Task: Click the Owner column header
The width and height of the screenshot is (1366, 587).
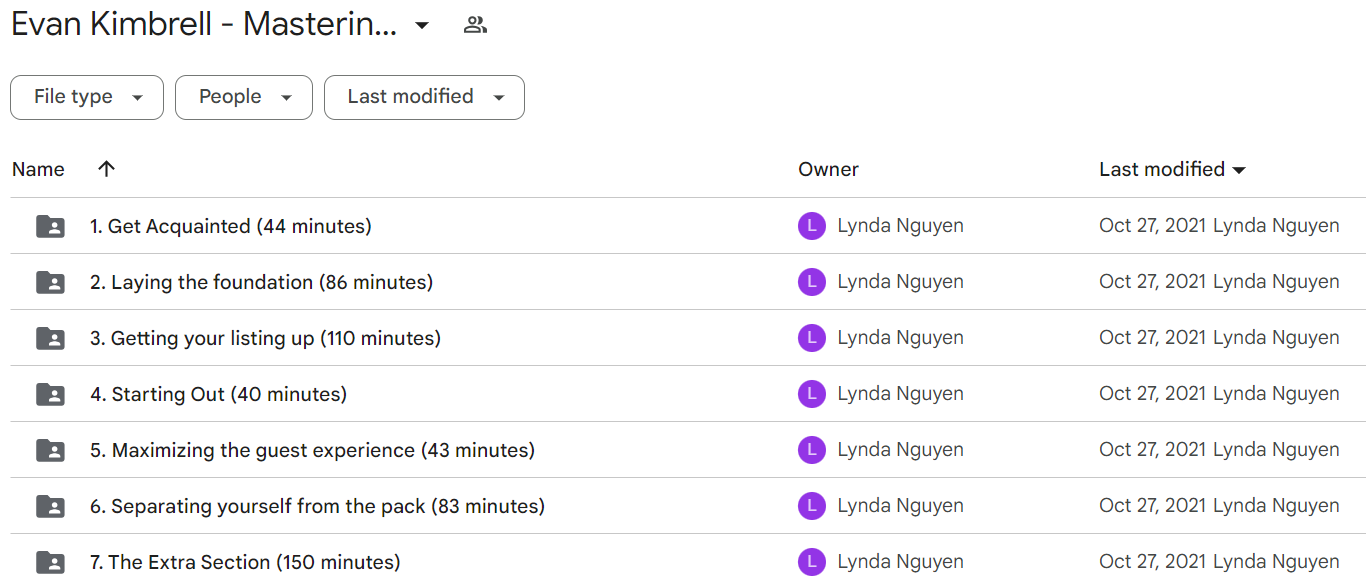Action: (828, 169)
